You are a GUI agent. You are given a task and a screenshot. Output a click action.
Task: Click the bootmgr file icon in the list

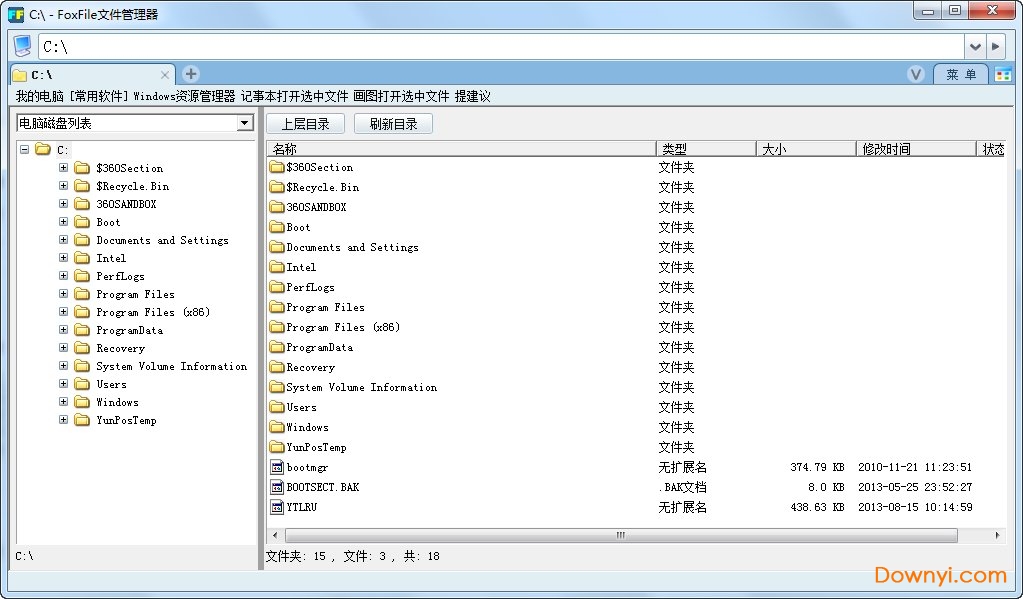coord(277,467)
